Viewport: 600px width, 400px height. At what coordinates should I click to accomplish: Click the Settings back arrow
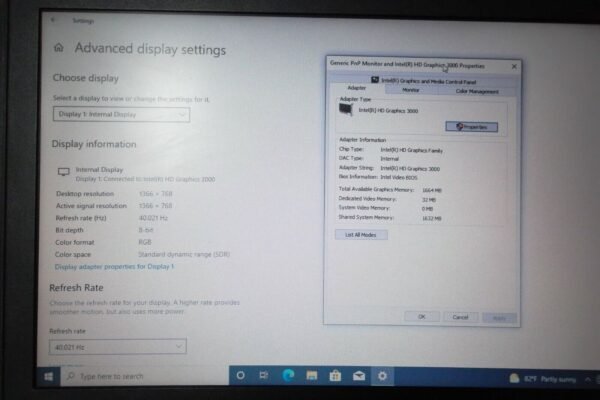coord(53,20)
